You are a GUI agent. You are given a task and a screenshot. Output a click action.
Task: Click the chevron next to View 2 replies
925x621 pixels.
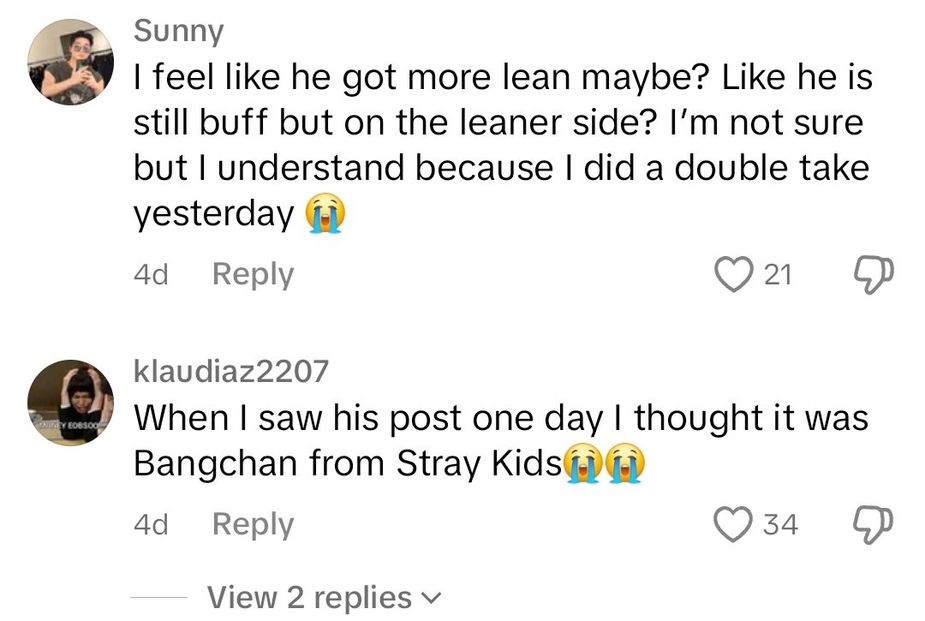click(432, 597)
